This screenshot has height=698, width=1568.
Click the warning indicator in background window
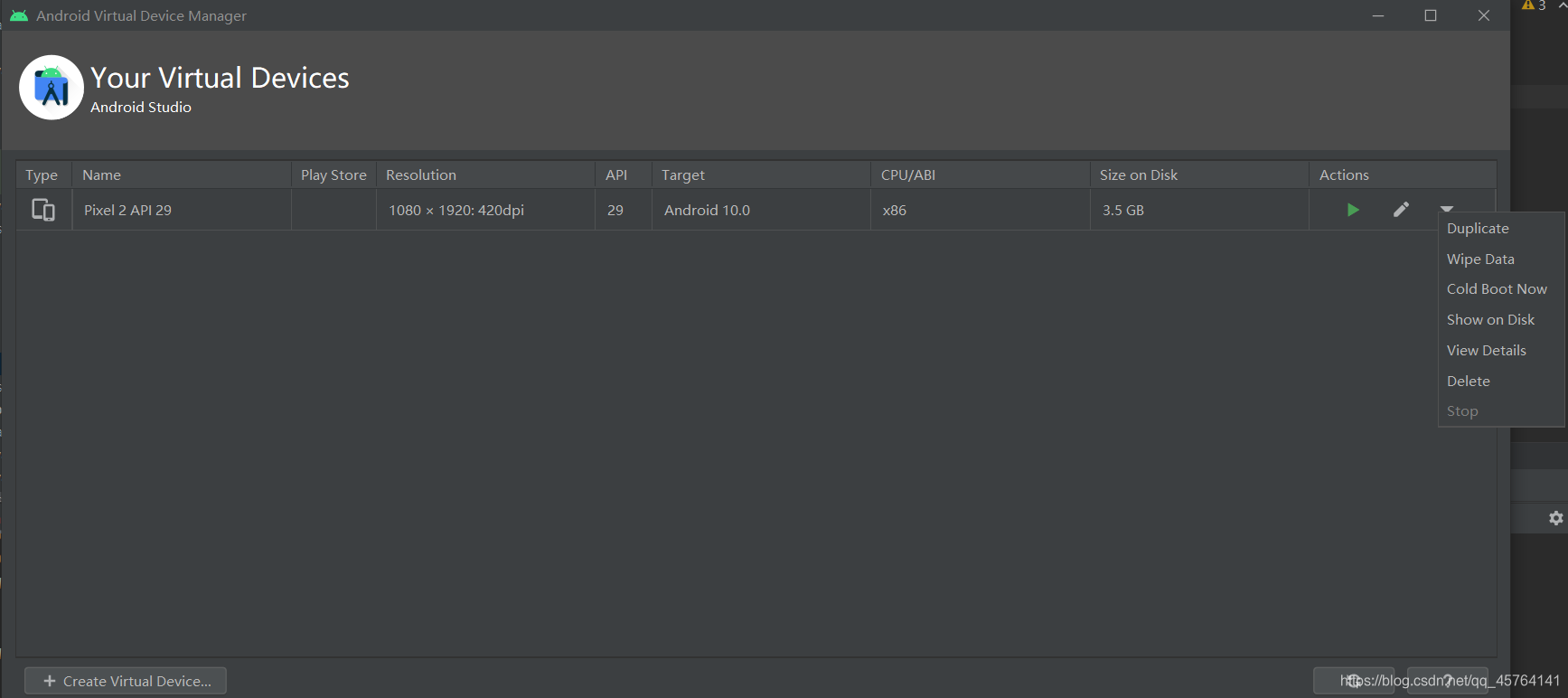(x=1534, y=5)
